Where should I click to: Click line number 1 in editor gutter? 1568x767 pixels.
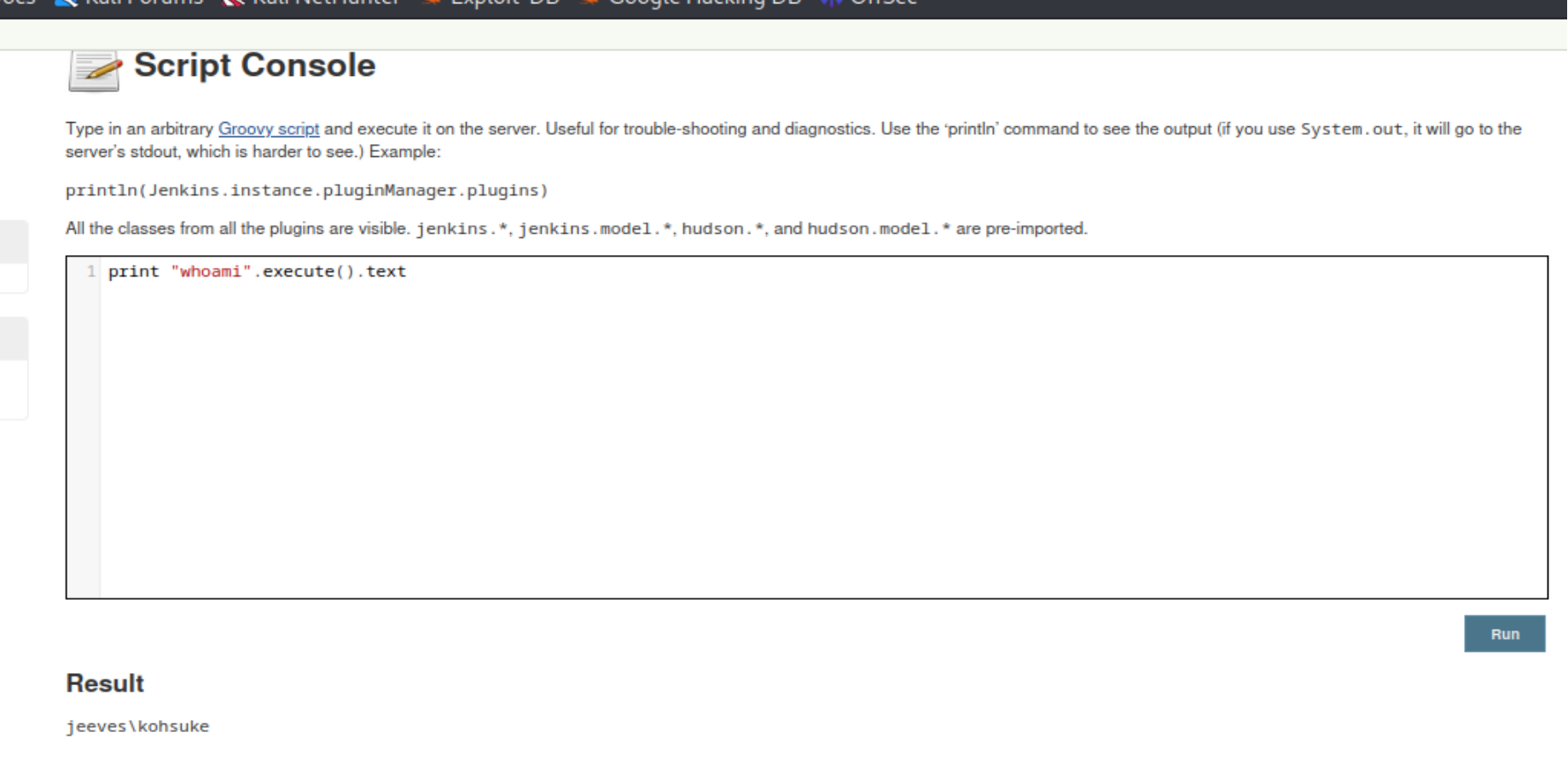90,271
